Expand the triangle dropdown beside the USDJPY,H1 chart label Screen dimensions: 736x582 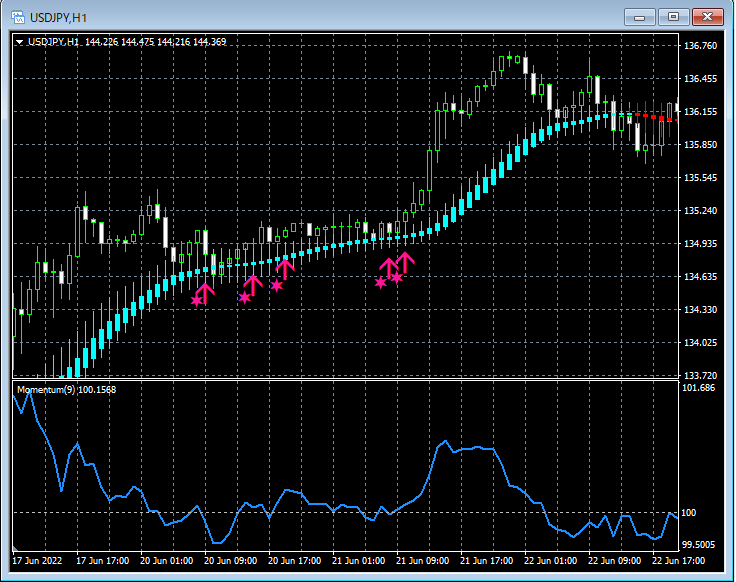click(19, 42)
